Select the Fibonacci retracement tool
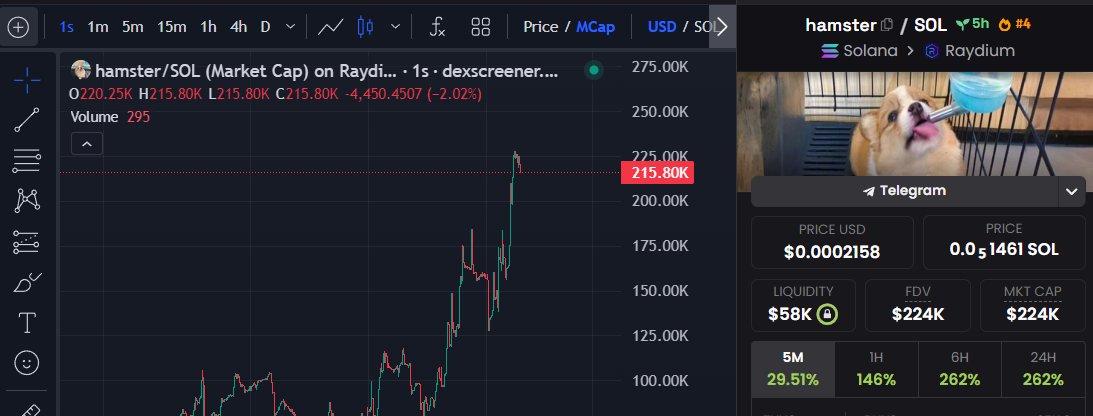1093x416 pixels. 26,161
